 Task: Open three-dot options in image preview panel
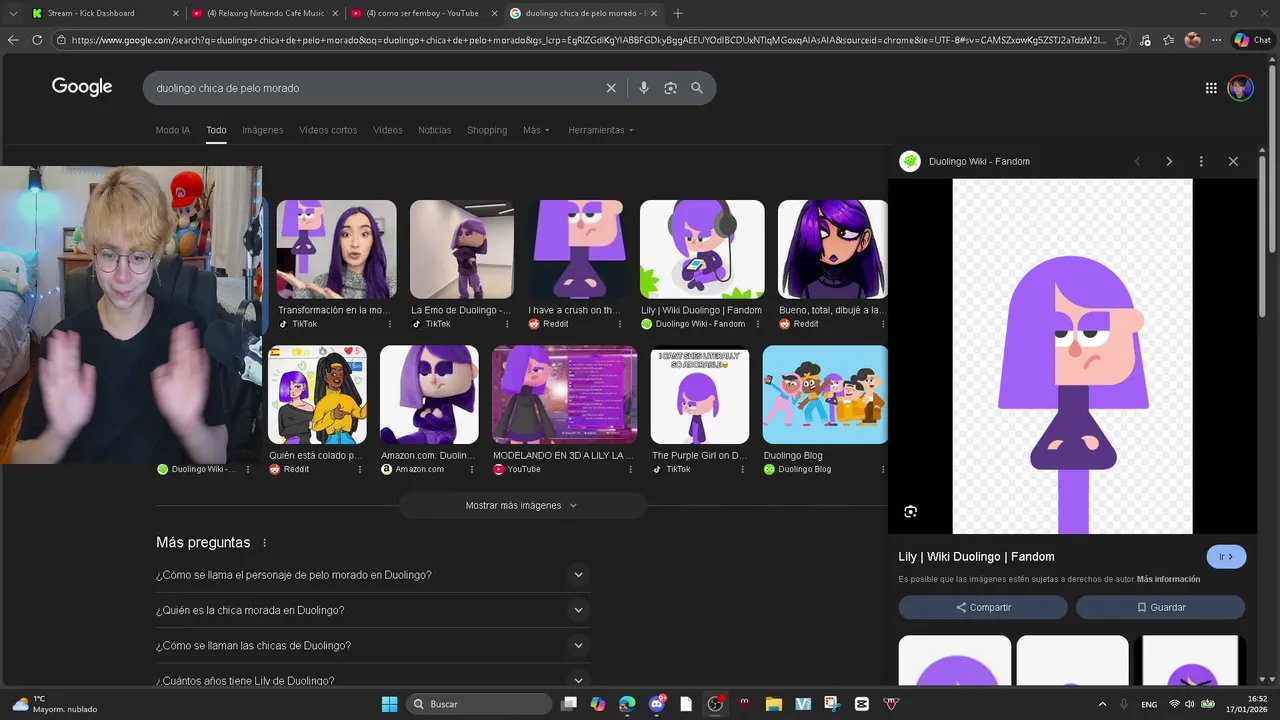[x=1201, y=161]
